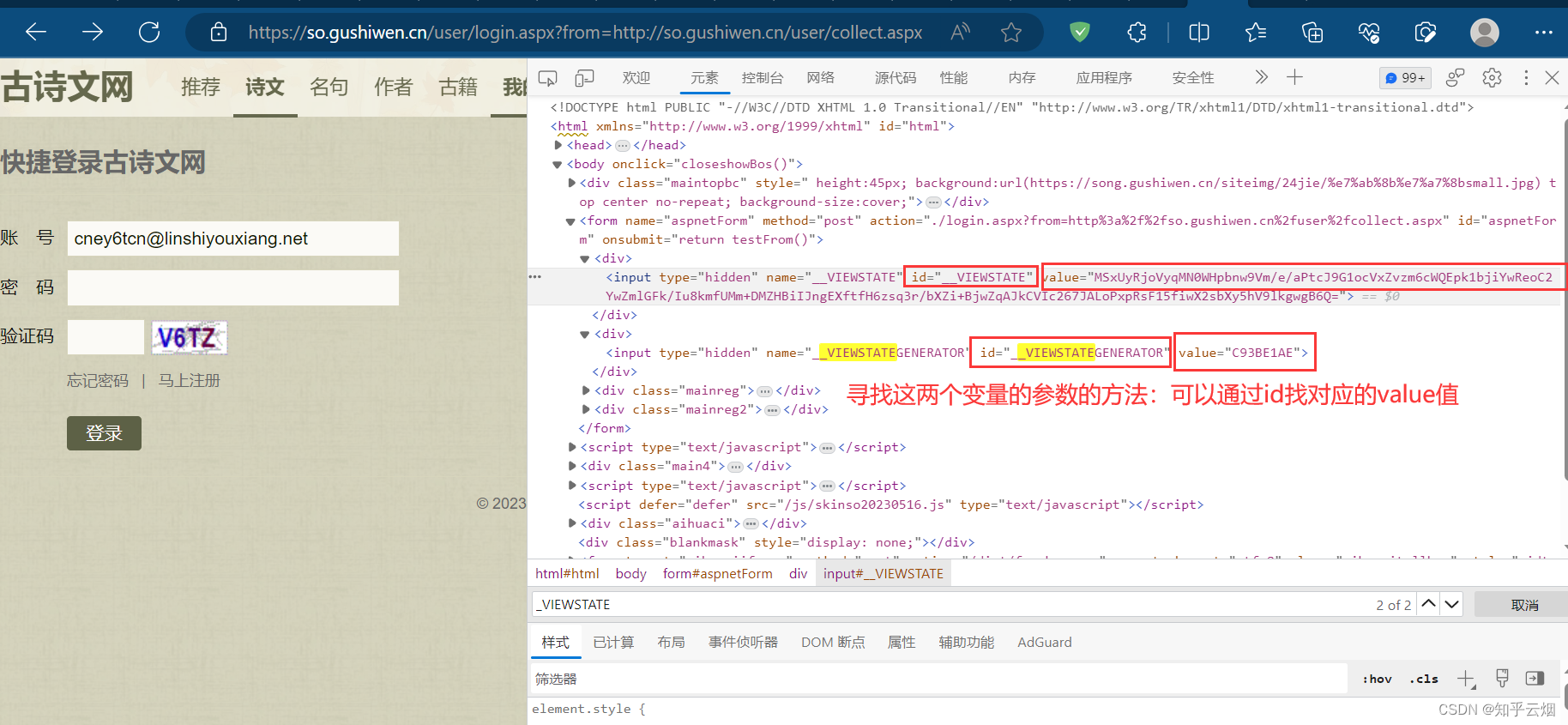Open DevTools settings gear
The image size is (1568, 725).
(x=1492, y=77)
